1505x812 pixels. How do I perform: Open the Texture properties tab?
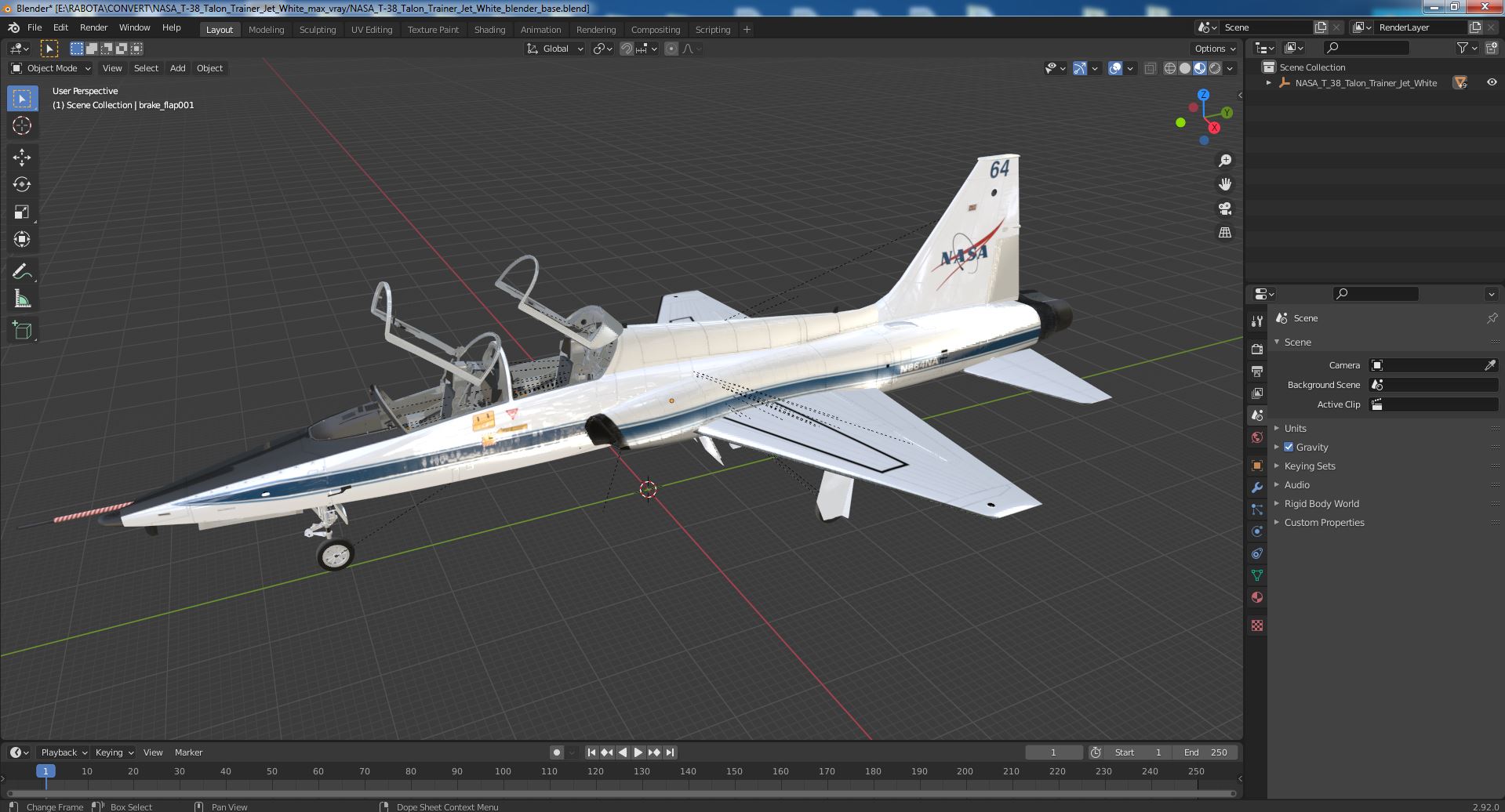pyautogui.click(x=1257, y=625)
